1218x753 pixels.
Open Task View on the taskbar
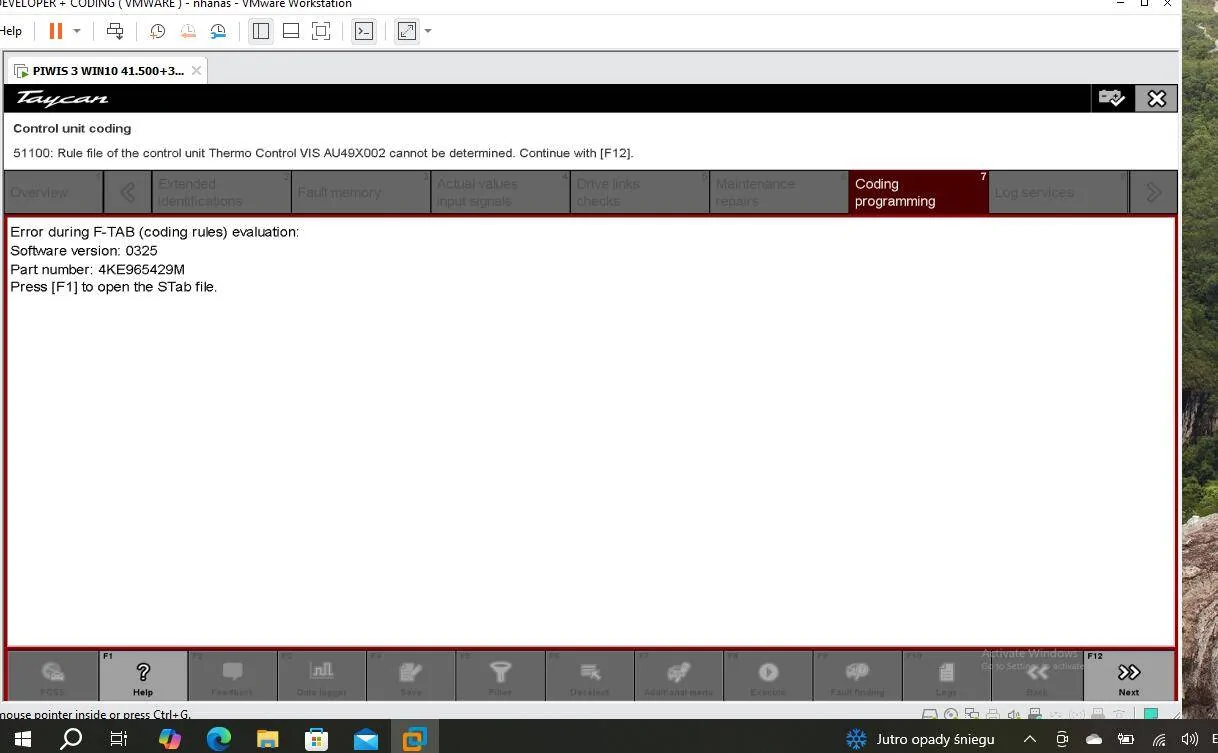(119, 739)
